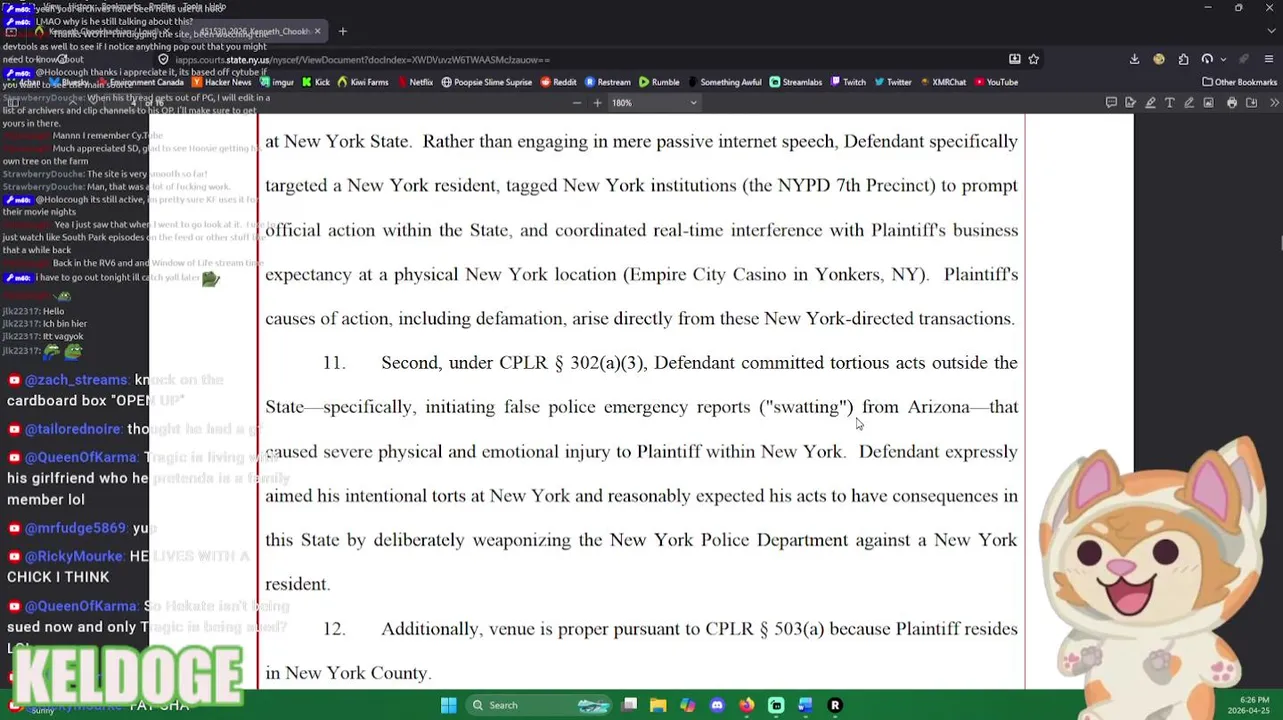Viewport: 1283px width, 720px height.
Task: Click the taskbar Search box
Action: click(x=539, y=705)
